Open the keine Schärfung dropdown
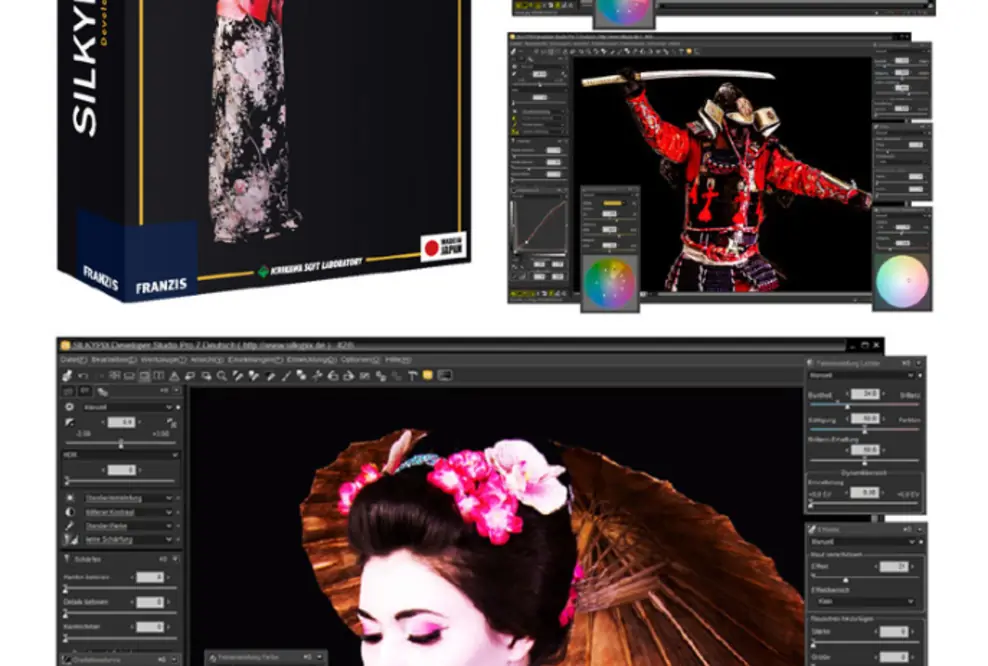Screen dimensions: 988x666 (128, 539)
